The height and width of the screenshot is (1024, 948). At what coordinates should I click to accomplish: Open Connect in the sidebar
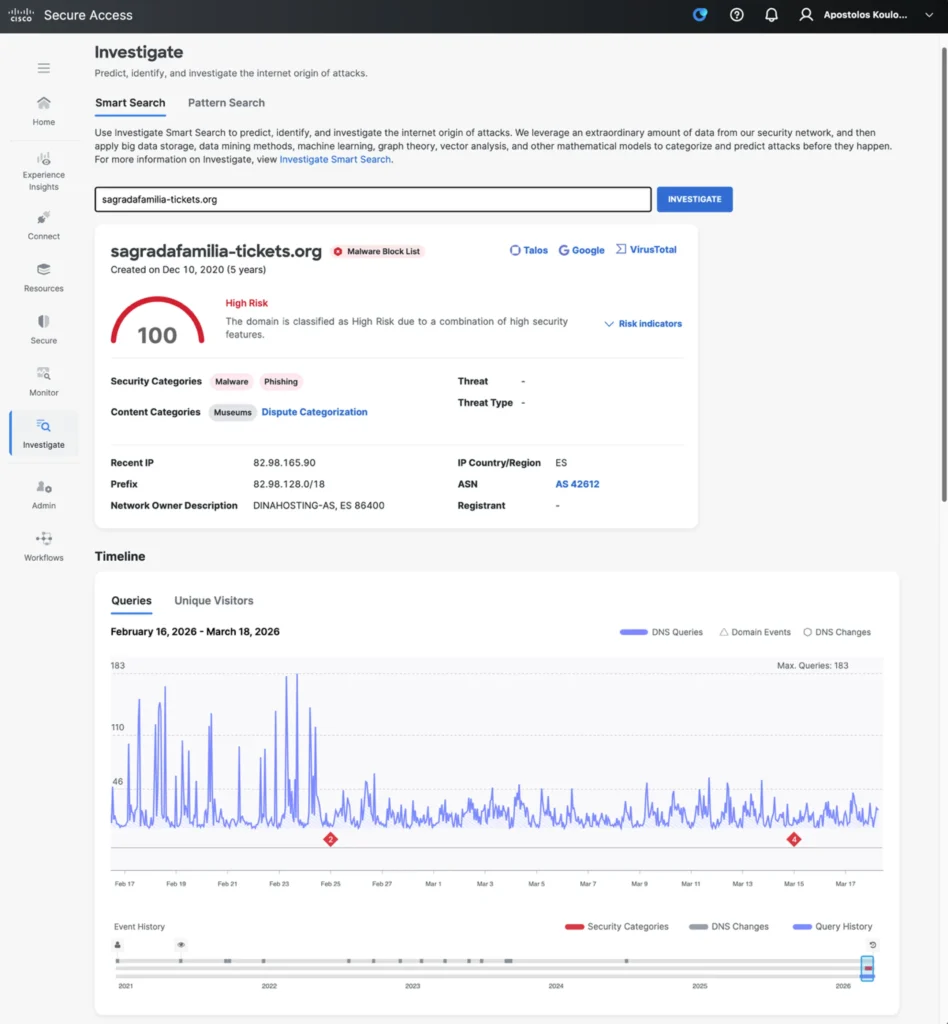pyautogui.click(x=43, y=218)
